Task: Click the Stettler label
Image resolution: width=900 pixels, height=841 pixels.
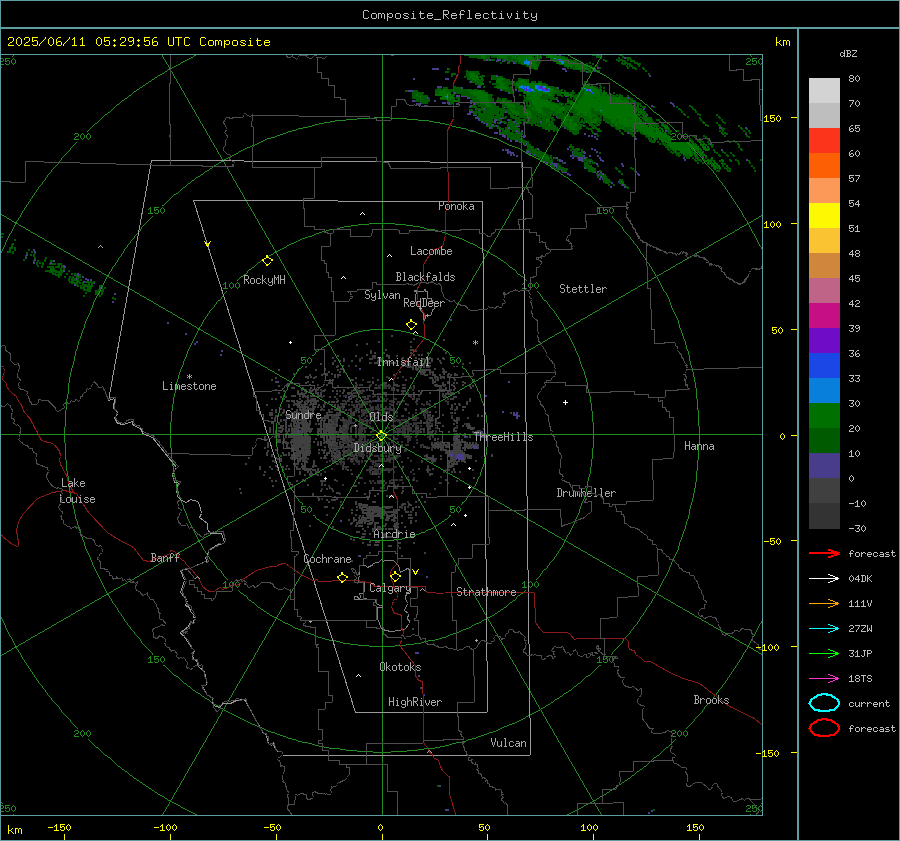Action: point(583,289)
